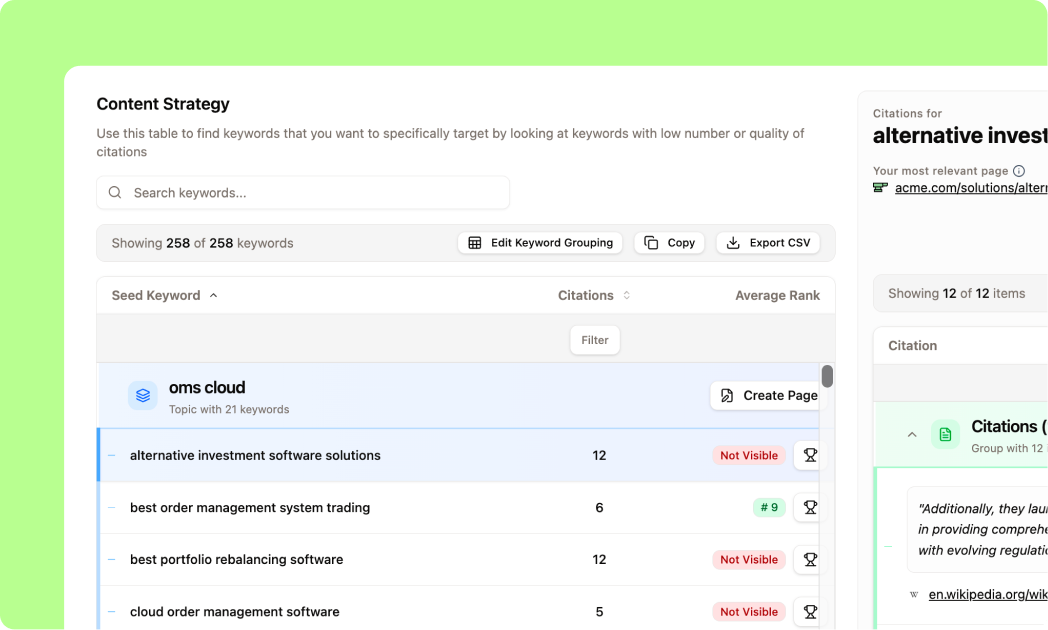Click the green Citations document icon

(x=945, y=435)
